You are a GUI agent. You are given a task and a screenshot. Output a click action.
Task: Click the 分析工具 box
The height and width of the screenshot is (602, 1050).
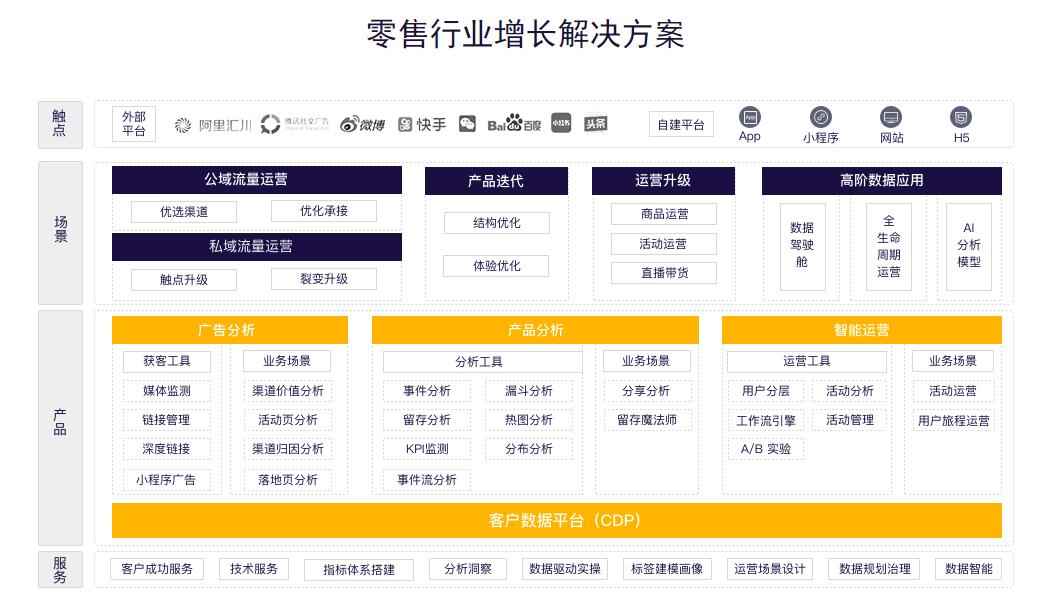(x=483, y=362)
